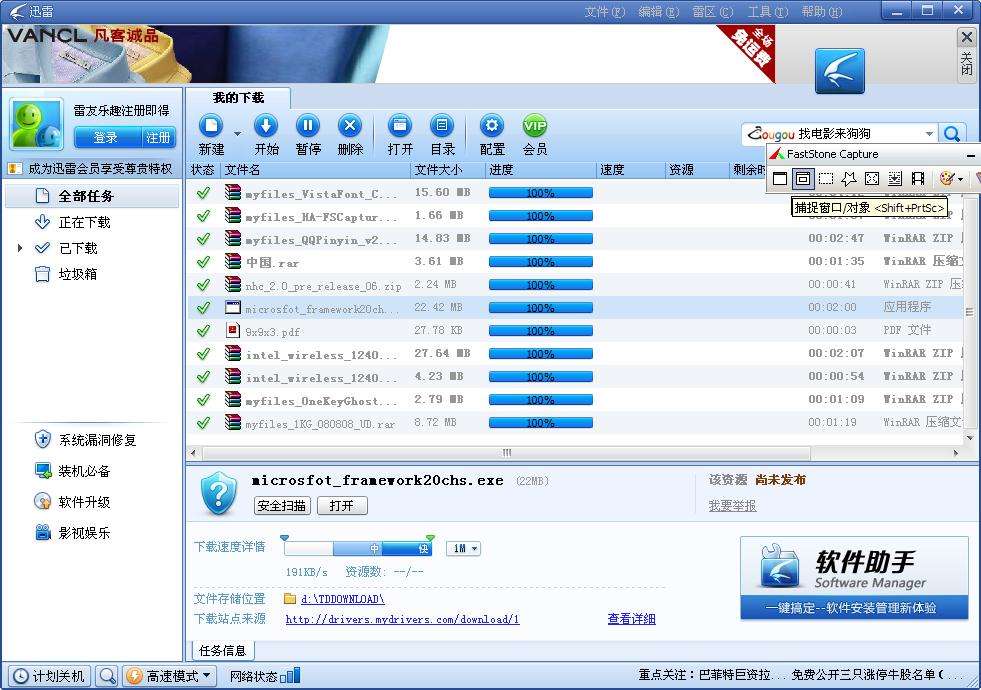Open 装机必备 sidebar item
Screen dimensions: 981x690
pos(73,471)
